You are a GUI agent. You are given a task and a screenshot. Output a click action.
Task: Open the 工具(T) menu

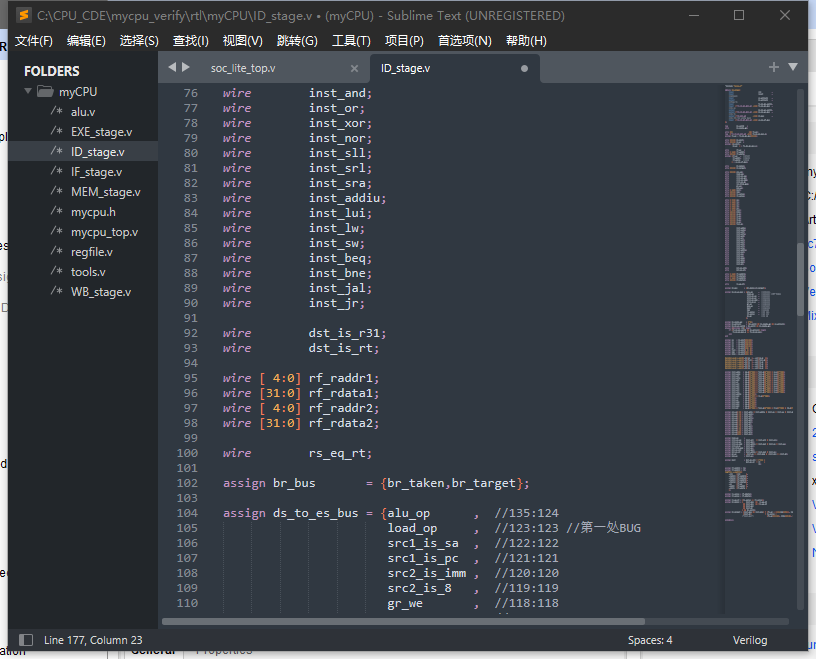[x=351, y=41]
